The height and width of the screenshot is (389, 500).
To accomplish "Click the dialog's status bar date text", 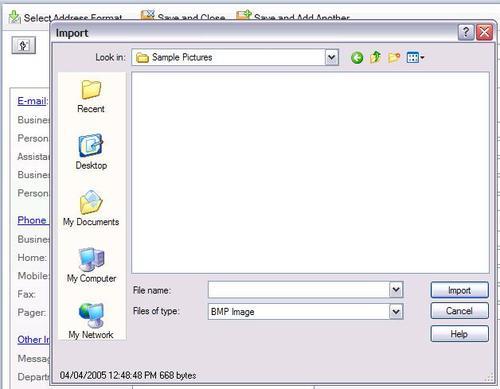I will tap(128, 375).
